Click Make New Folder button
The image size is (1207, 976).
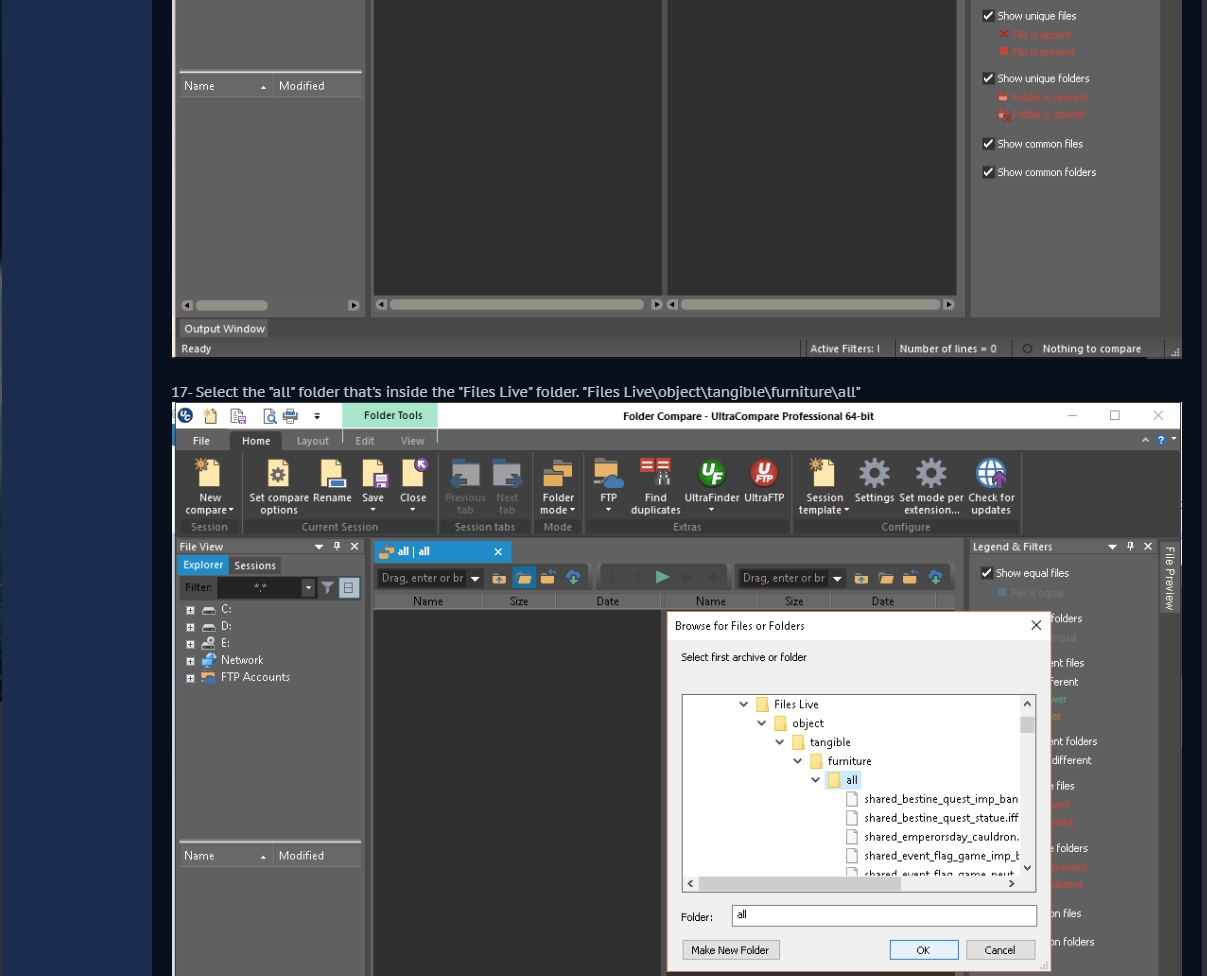tap(730, 950)
